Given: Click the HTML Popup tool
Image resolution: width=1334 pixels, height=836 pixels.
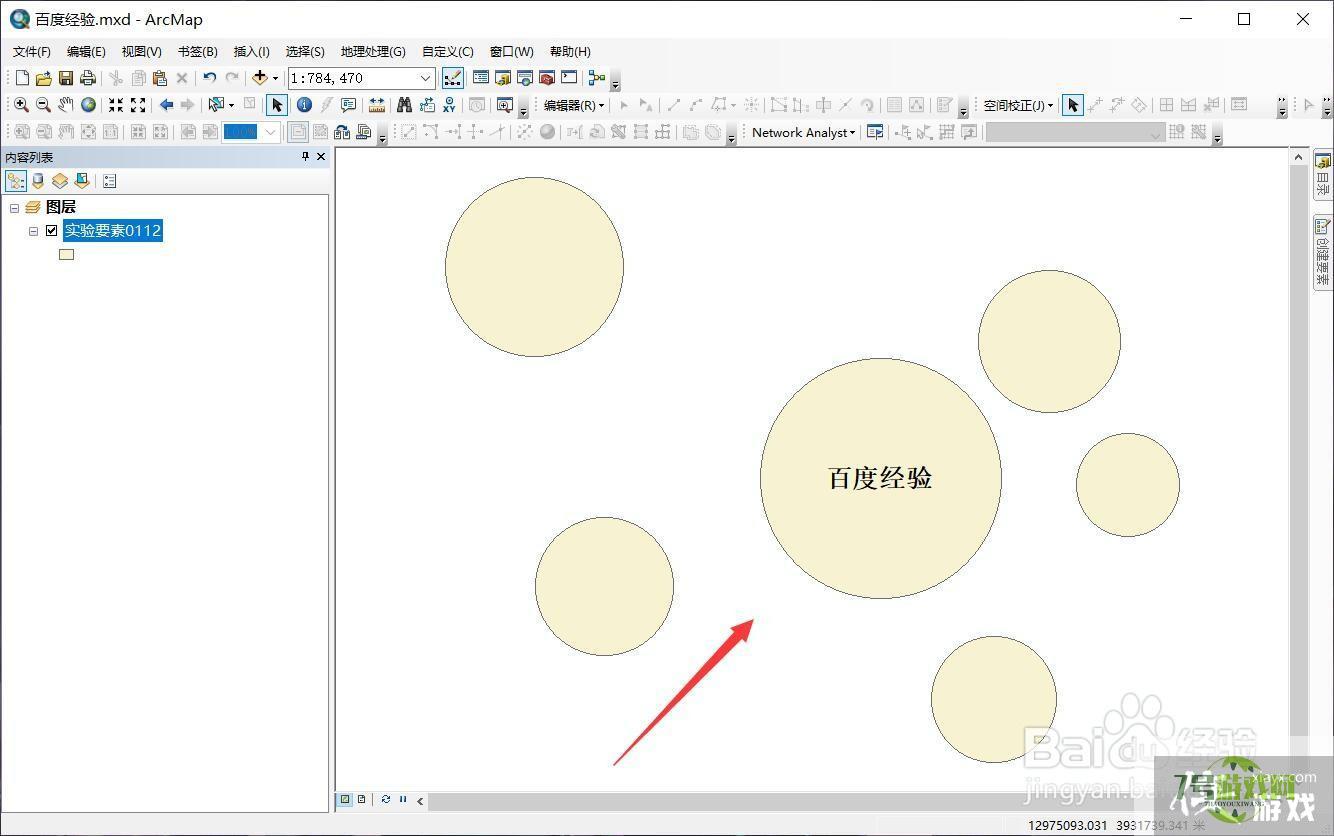Looking at the screenshot, I should click(x=348, y=105).
